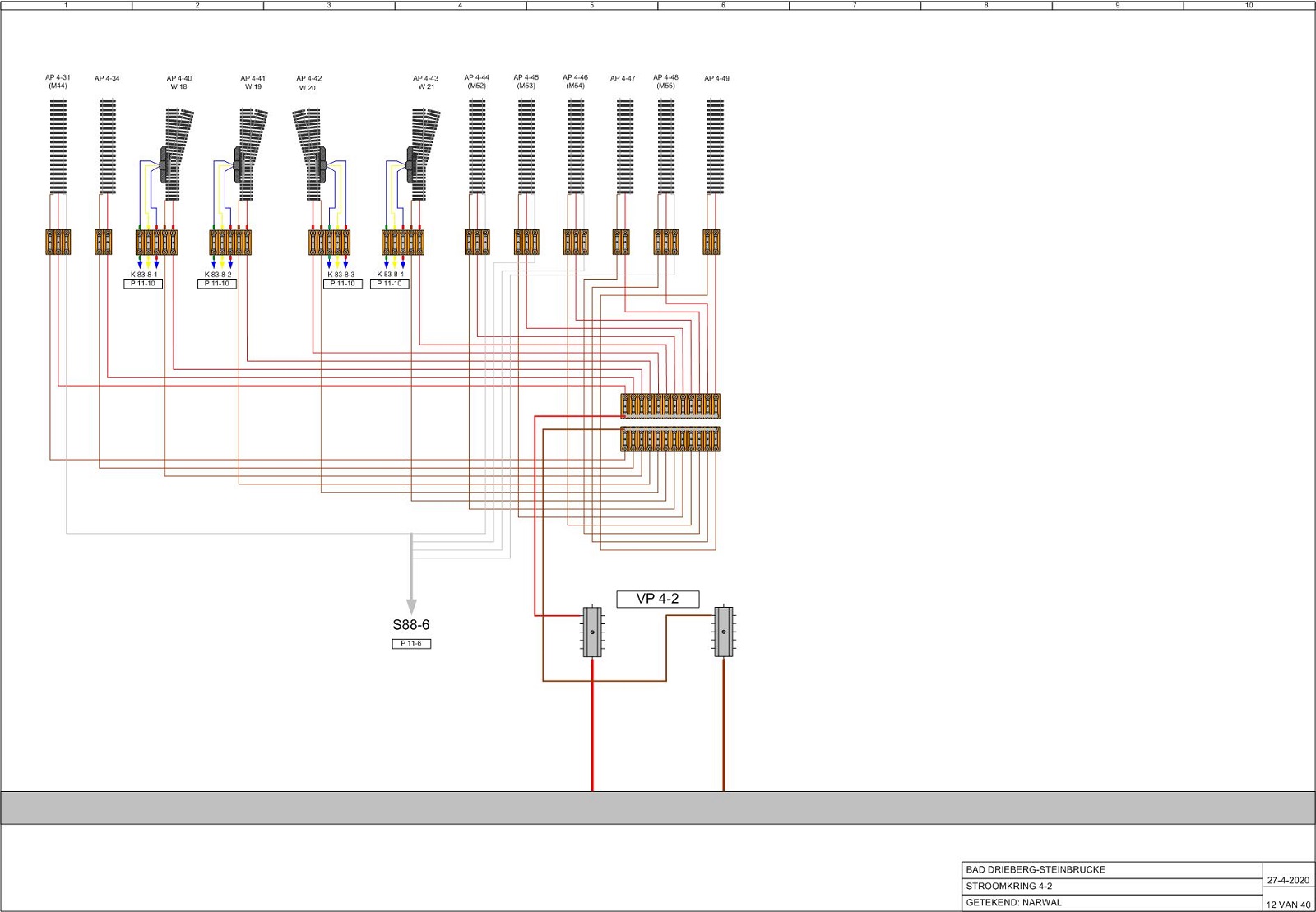Click the VP 4-2 label box
This screenshot has width=1316, height=912.
[658, 599]
